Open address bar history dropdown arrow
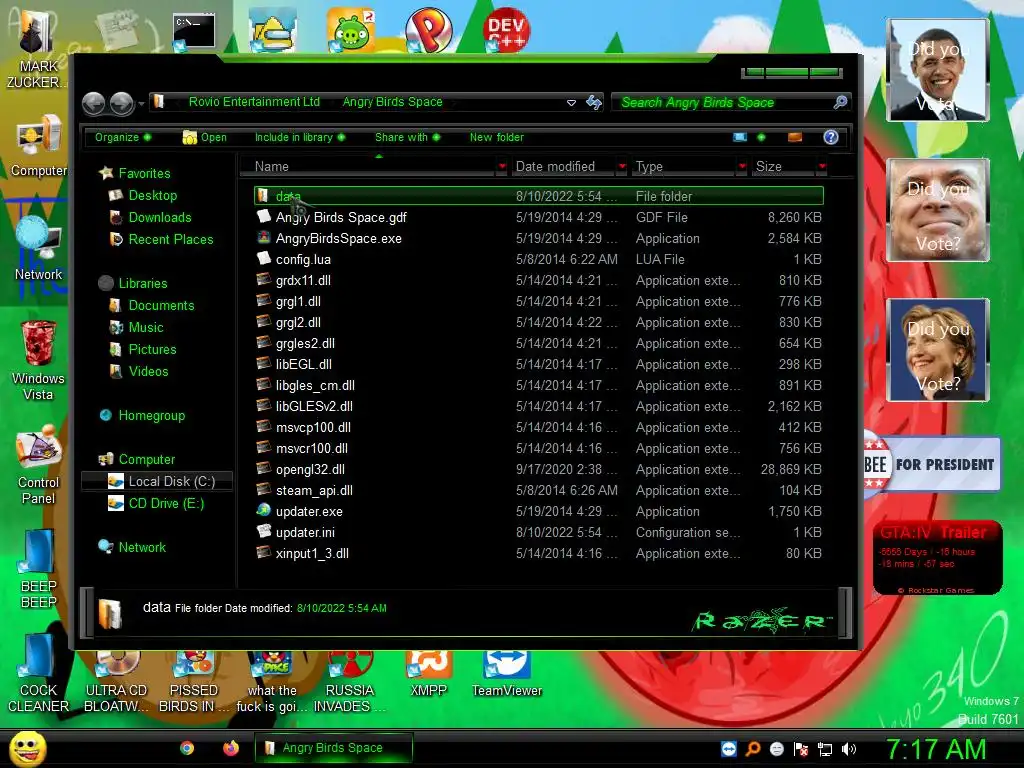 571,103
